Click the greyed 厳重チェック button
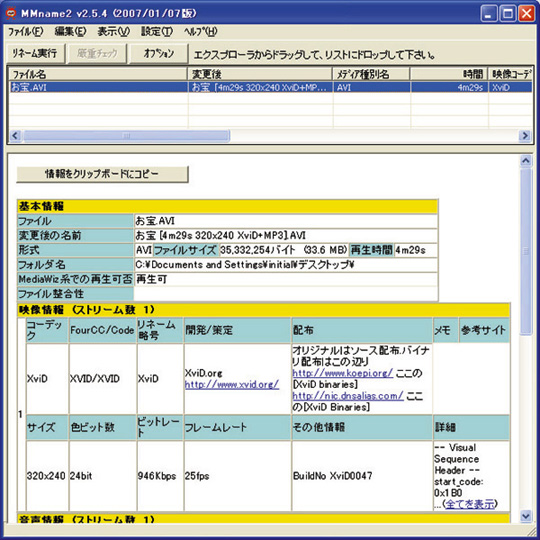The width and height of the screenshot is (540, 540). (97, 53)
